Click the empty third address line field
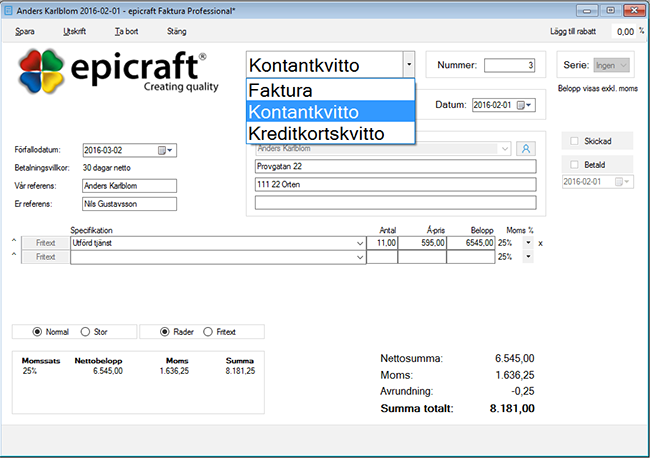This screenshot has width=650, height=458. [395, 203]
